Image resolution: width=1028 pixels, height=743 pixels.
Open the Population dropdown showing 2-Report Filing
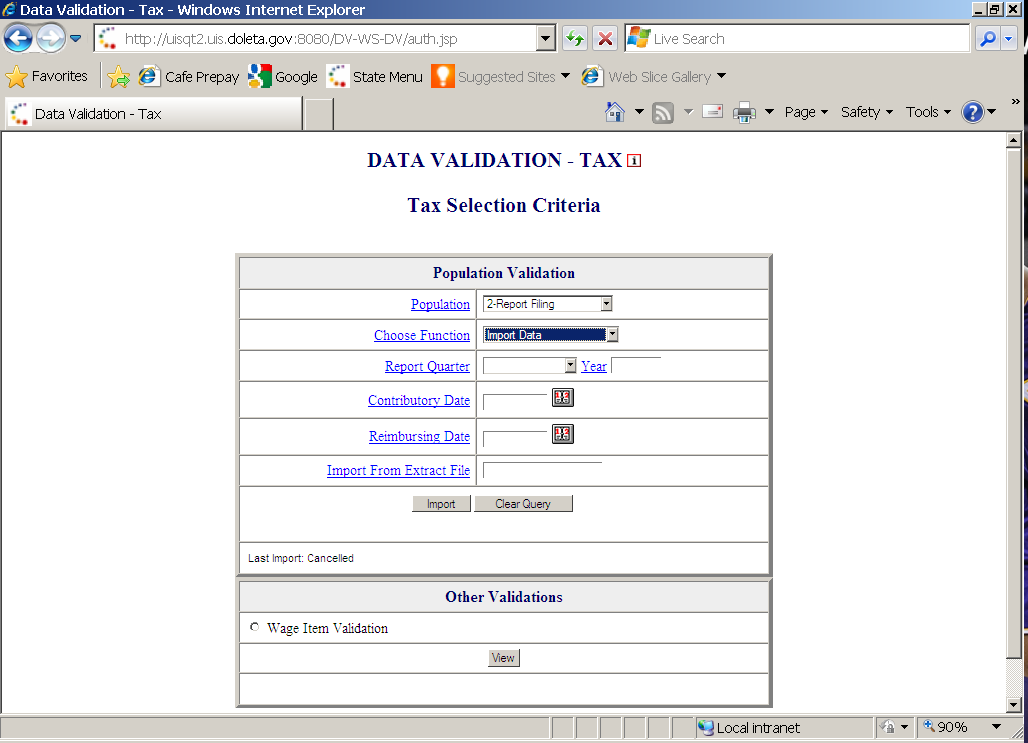pos(547,304)
